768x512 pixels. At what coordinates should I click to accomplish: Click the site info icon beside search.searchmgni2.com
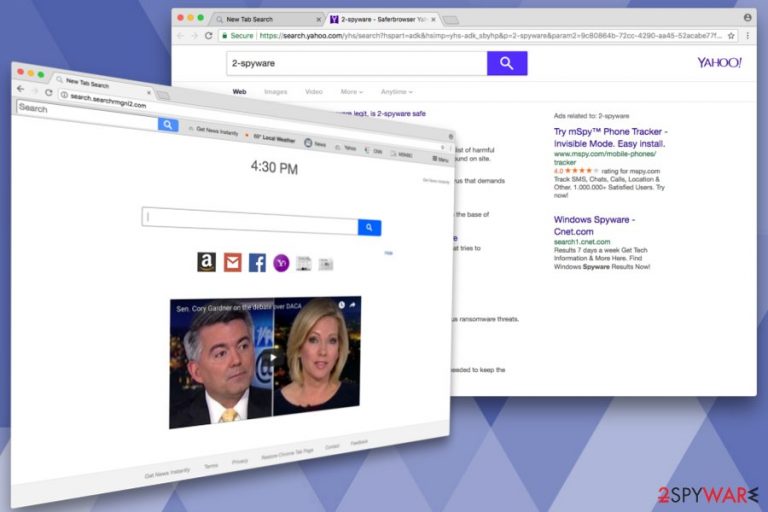tap(64, 95)
